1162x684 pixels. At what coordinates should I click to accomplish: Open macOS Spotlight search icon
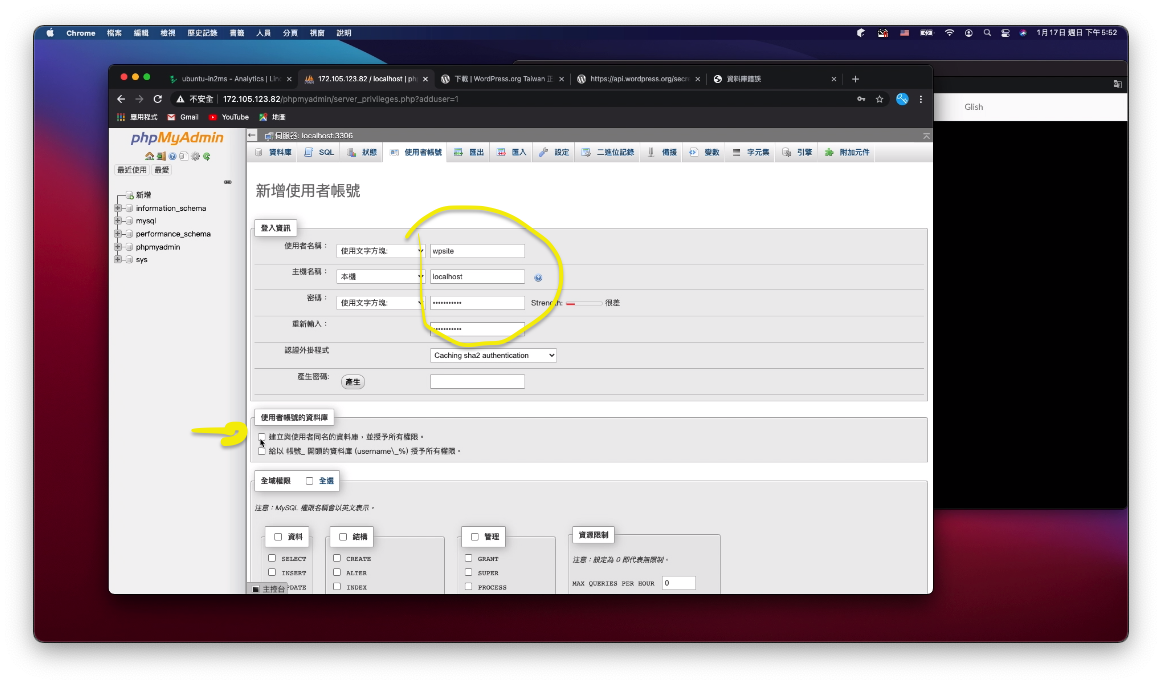tap(987, 33)
